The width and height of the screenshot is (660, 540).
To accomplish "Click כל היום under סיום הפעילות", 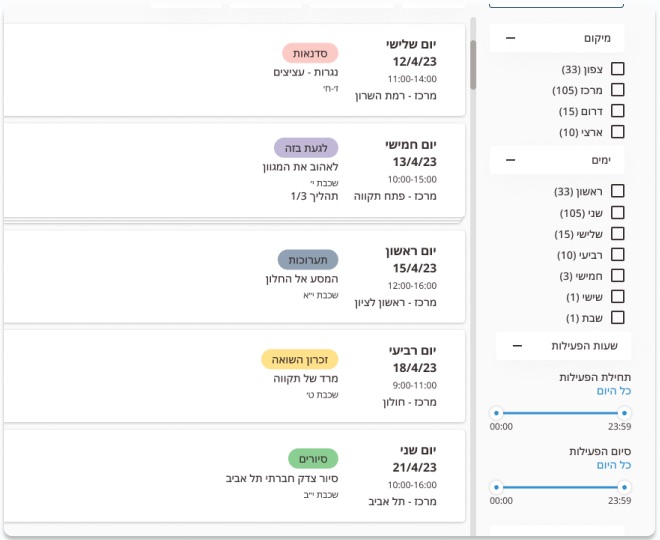I will coord(614,465).
